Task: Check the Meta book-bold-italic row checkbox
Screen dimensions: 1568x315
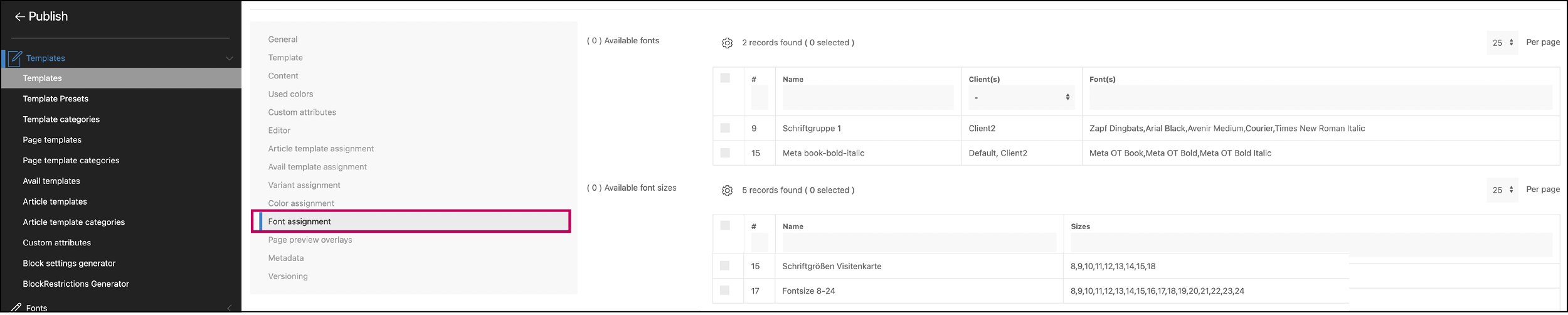Action: [x=725, y=152]
